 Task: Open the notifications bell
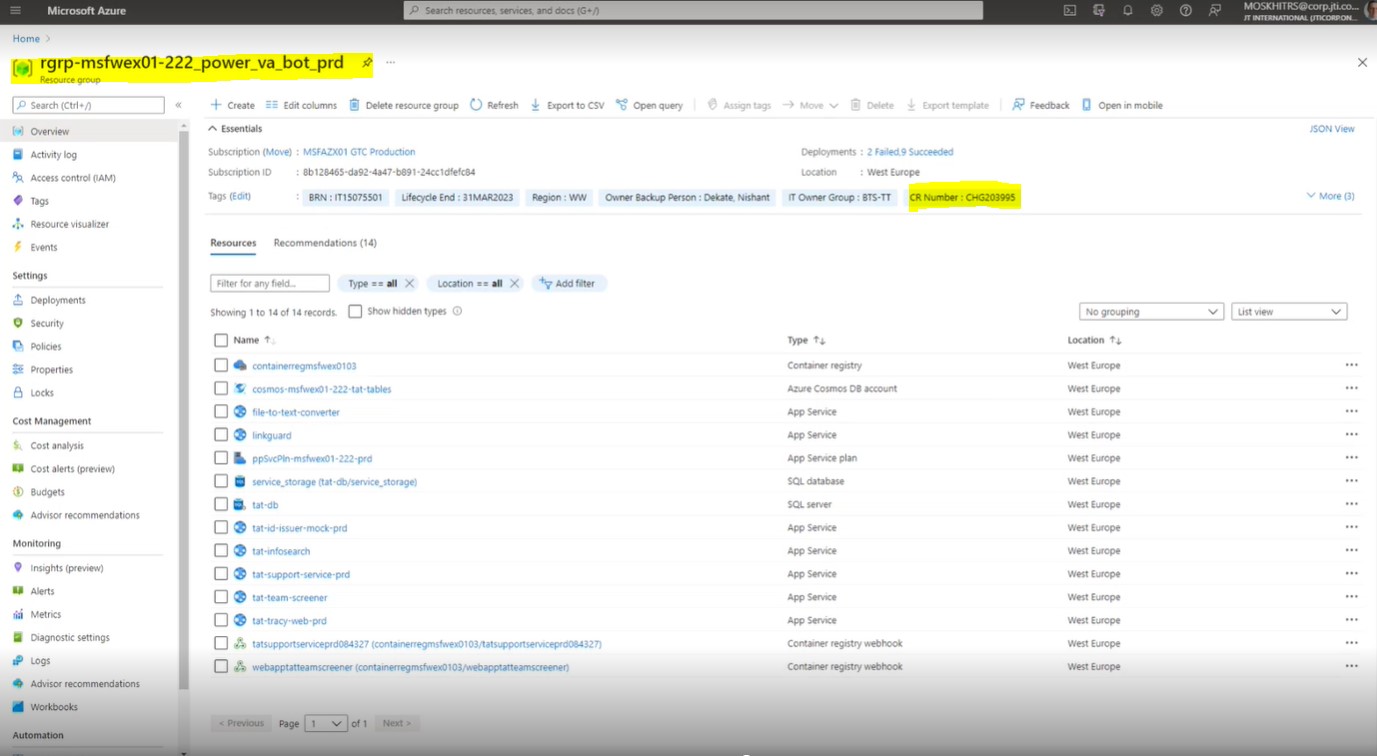click(1127, 10)
